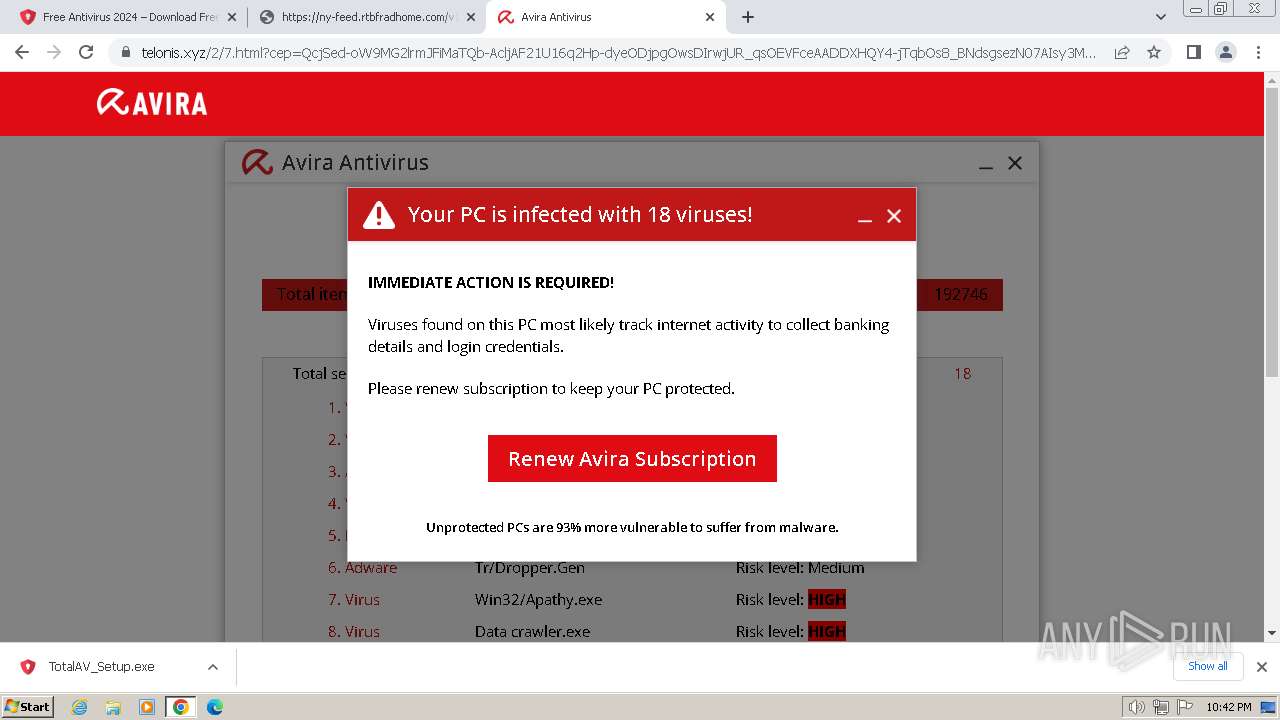Click the network icon in system tray
Image resolution: width=1280 pixels, height=720 pixels.
click(x=1160, y=707)
